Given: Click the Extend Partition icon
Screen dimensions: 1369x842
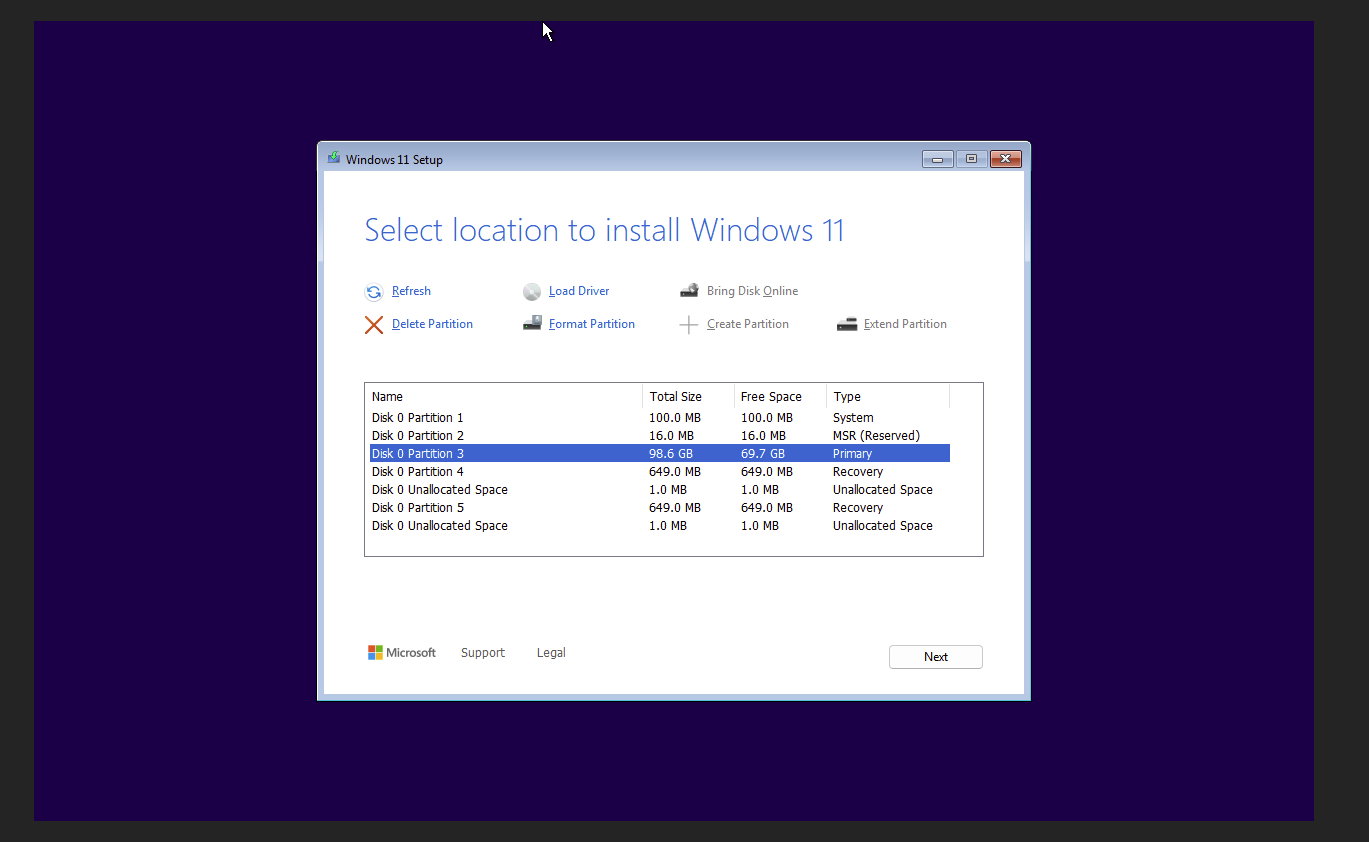Looking at the screenshot, I should tap(846, 323).
